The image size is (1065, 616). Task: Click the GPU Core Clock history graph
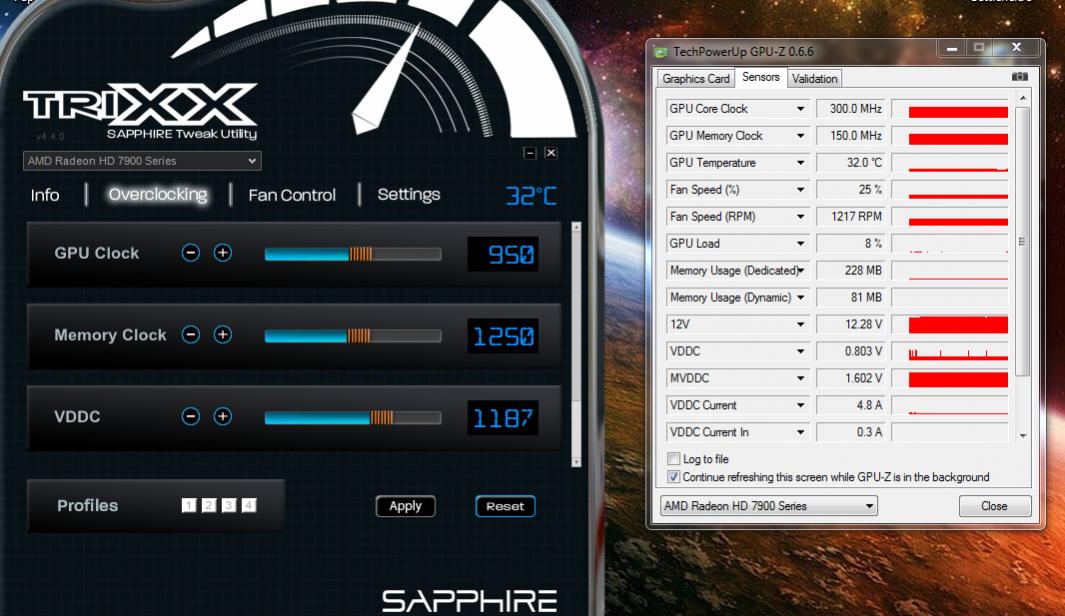click(x=950, y=109)
